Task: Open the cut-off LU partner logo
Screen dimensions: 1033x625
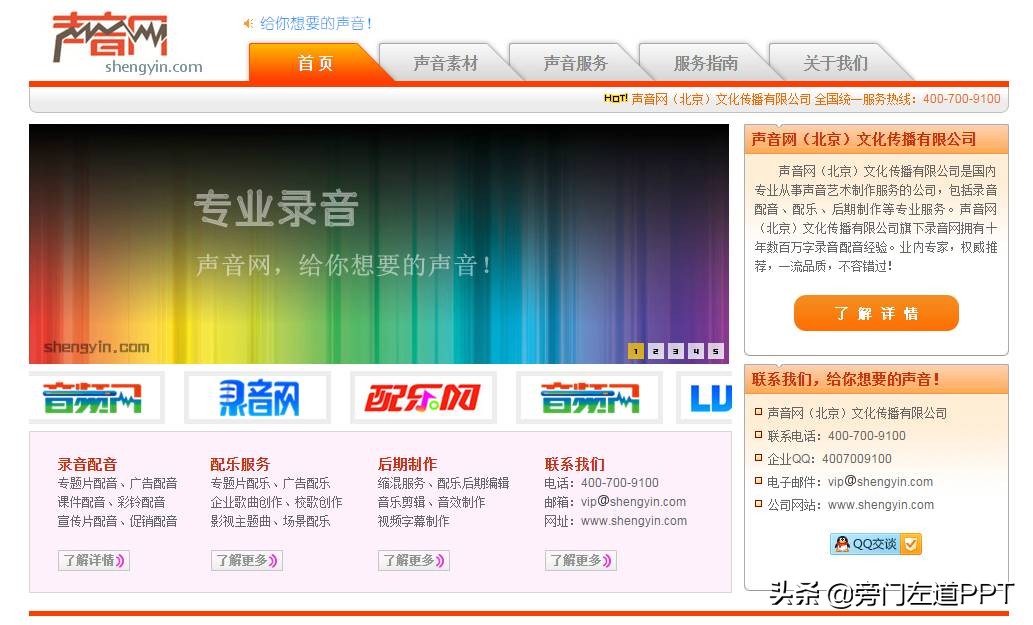Action: click(x=704, y=397)
